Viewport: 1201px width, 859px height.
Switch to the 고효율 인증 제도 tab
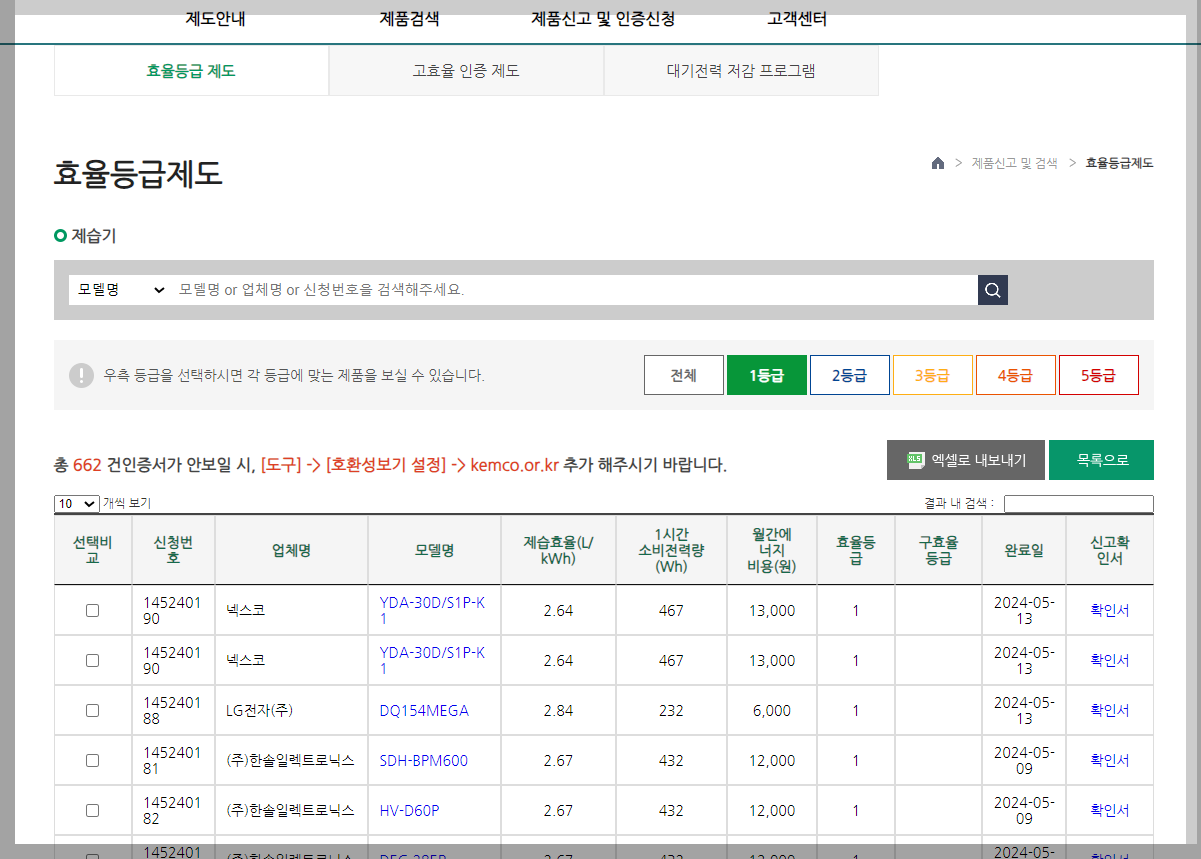[x=466, y=71]
